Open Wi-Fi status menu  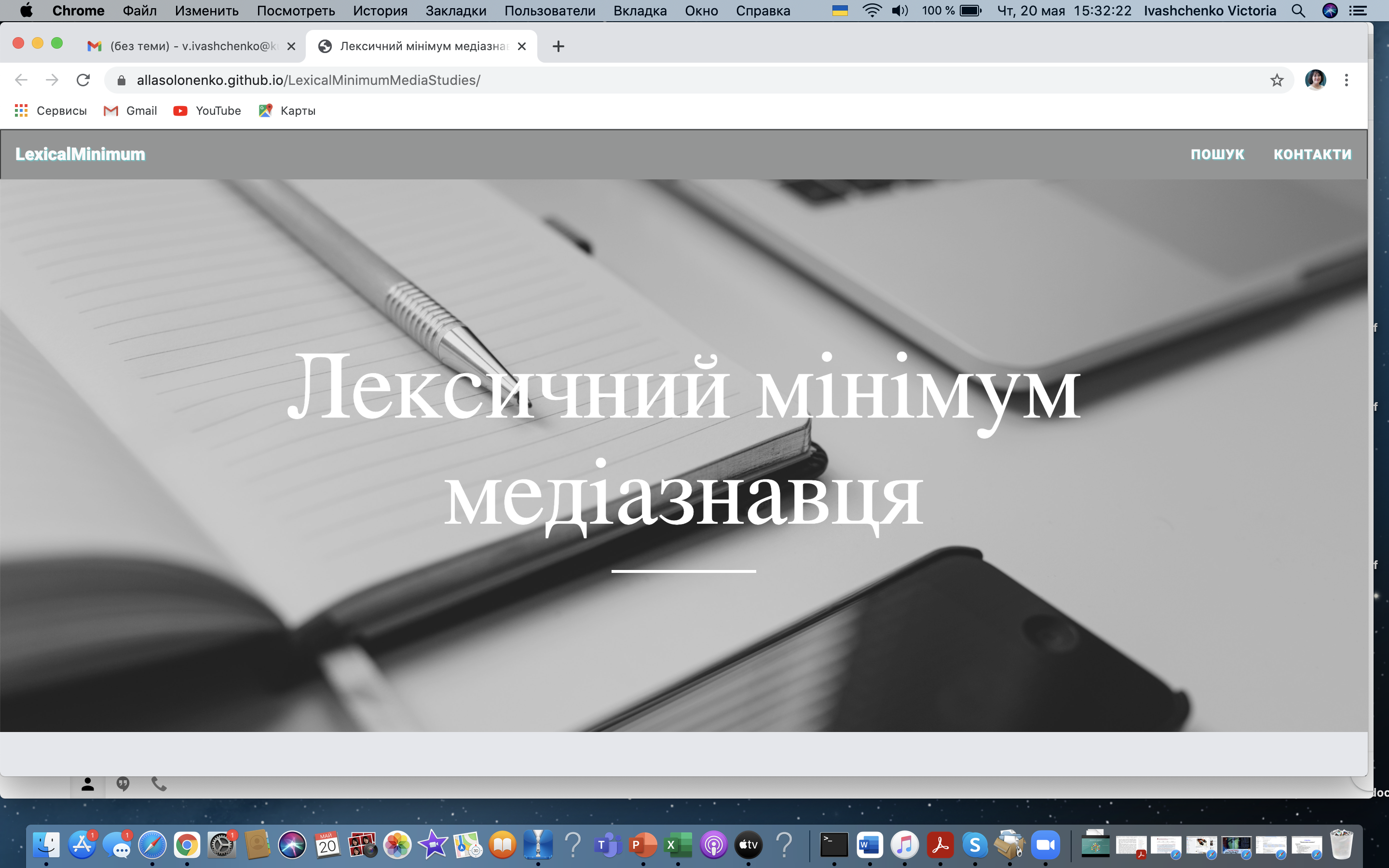point(872,11)
